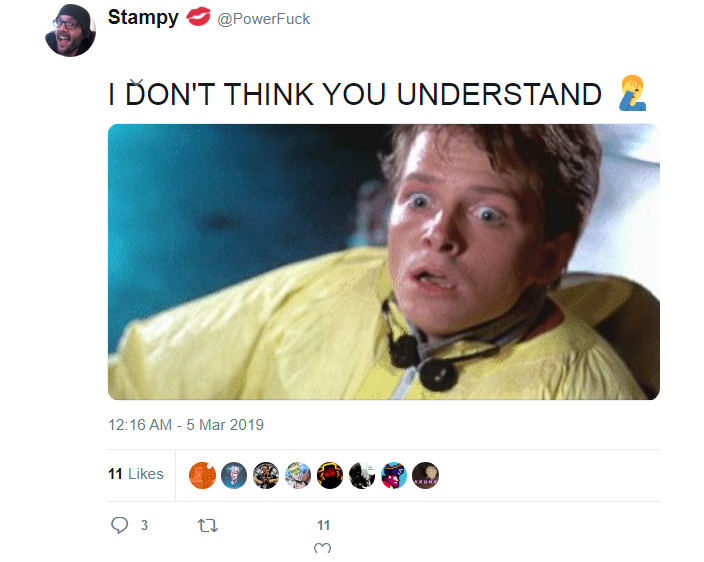Open the fourth liker's colorful avatar
Viewport: 704px width, 562px height.
coord(298,475)
